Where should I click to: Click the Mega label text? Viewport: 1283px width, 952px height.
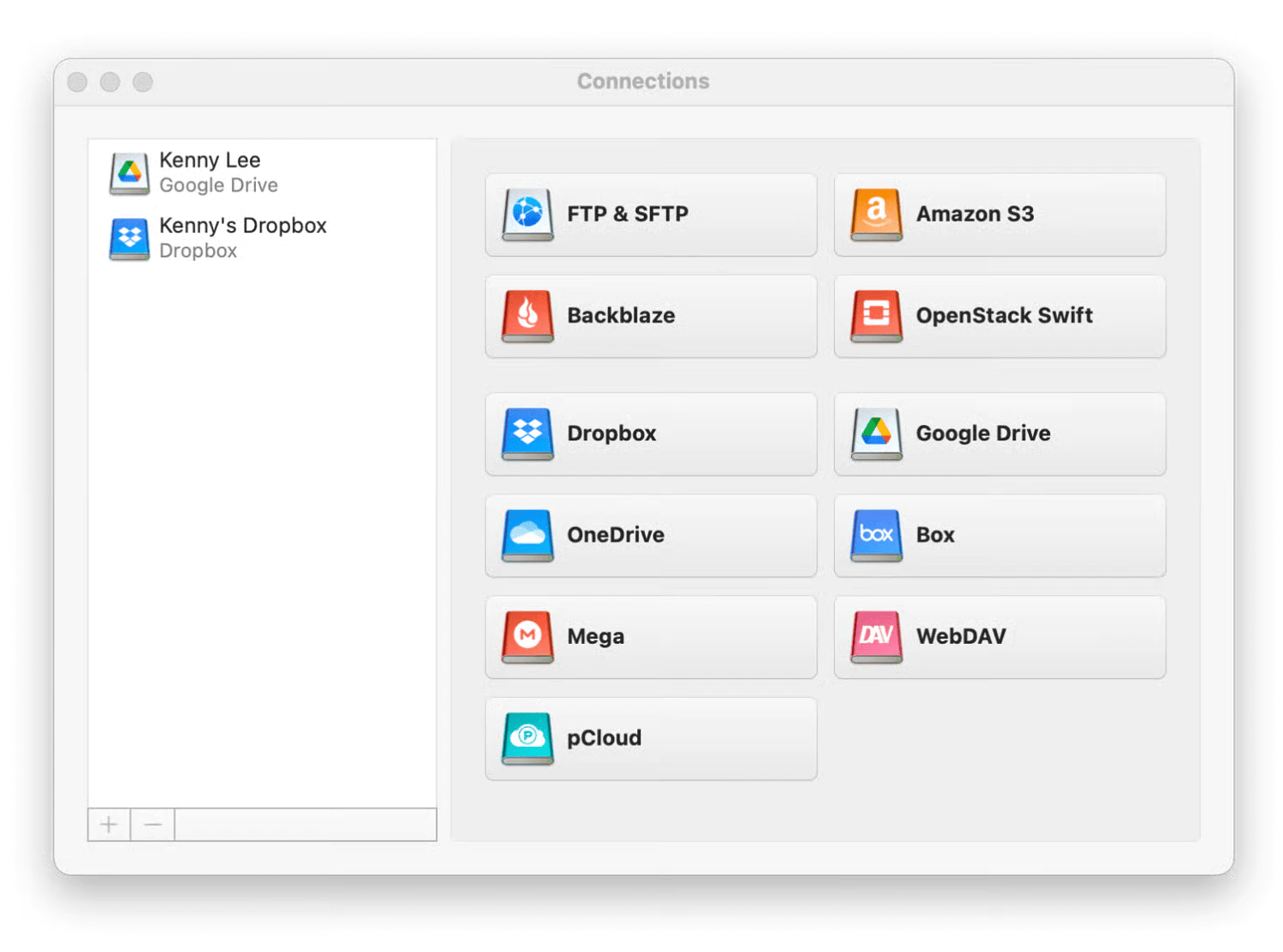point(595,637)
